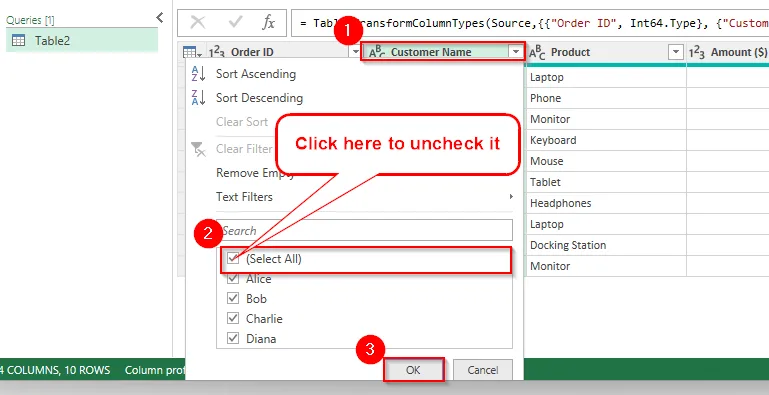This screenshot has height=395, width=769.
Task: Click the Mouse product cell
Action: [x=605, y=161]
